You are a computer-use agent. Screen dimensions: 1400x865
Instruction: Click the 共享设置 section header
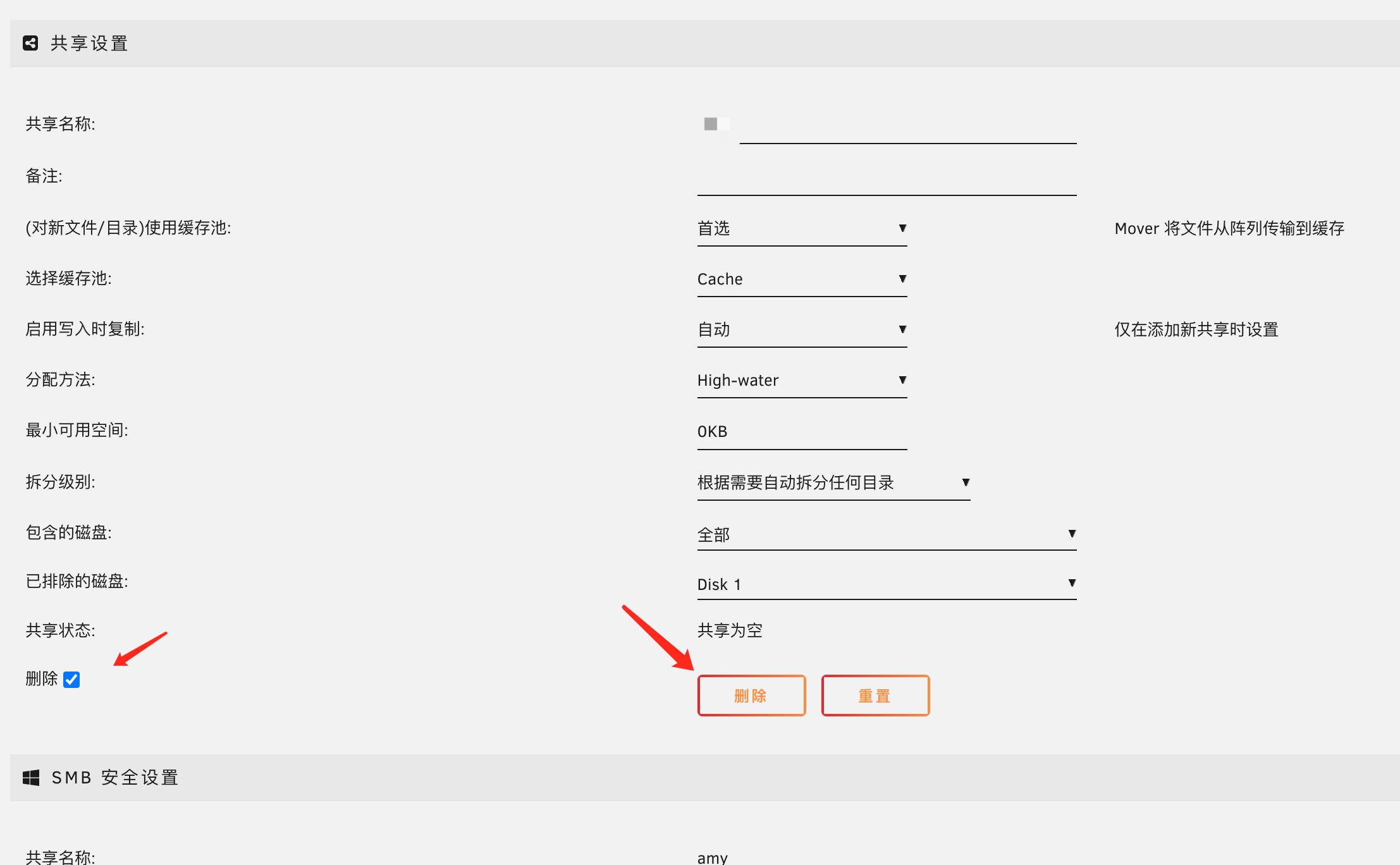(x=89, y=43)
